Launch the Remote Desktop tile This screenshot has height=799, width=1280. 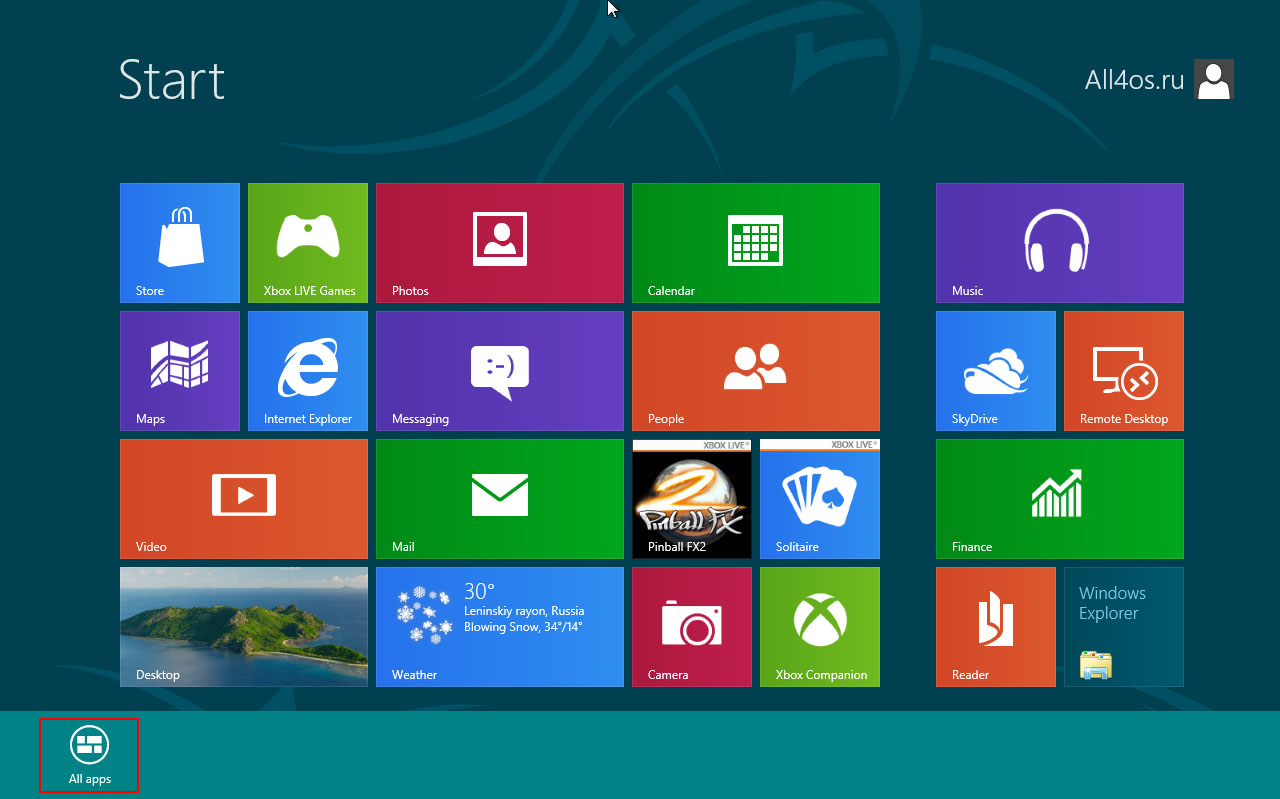[x=1124, y=371]
